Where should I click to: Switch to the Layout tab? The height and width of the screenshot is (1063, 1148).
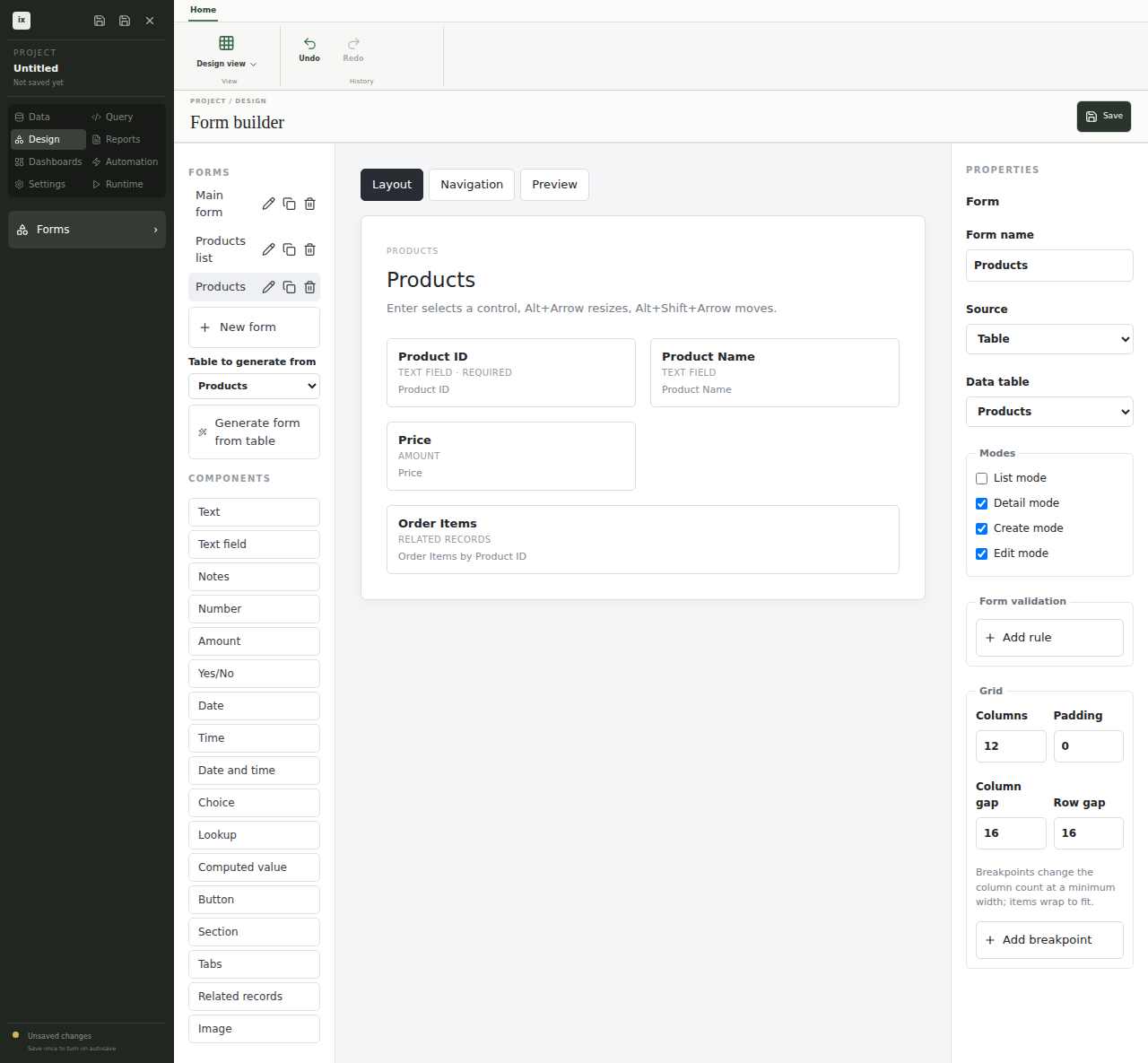(x=392, y=185)
